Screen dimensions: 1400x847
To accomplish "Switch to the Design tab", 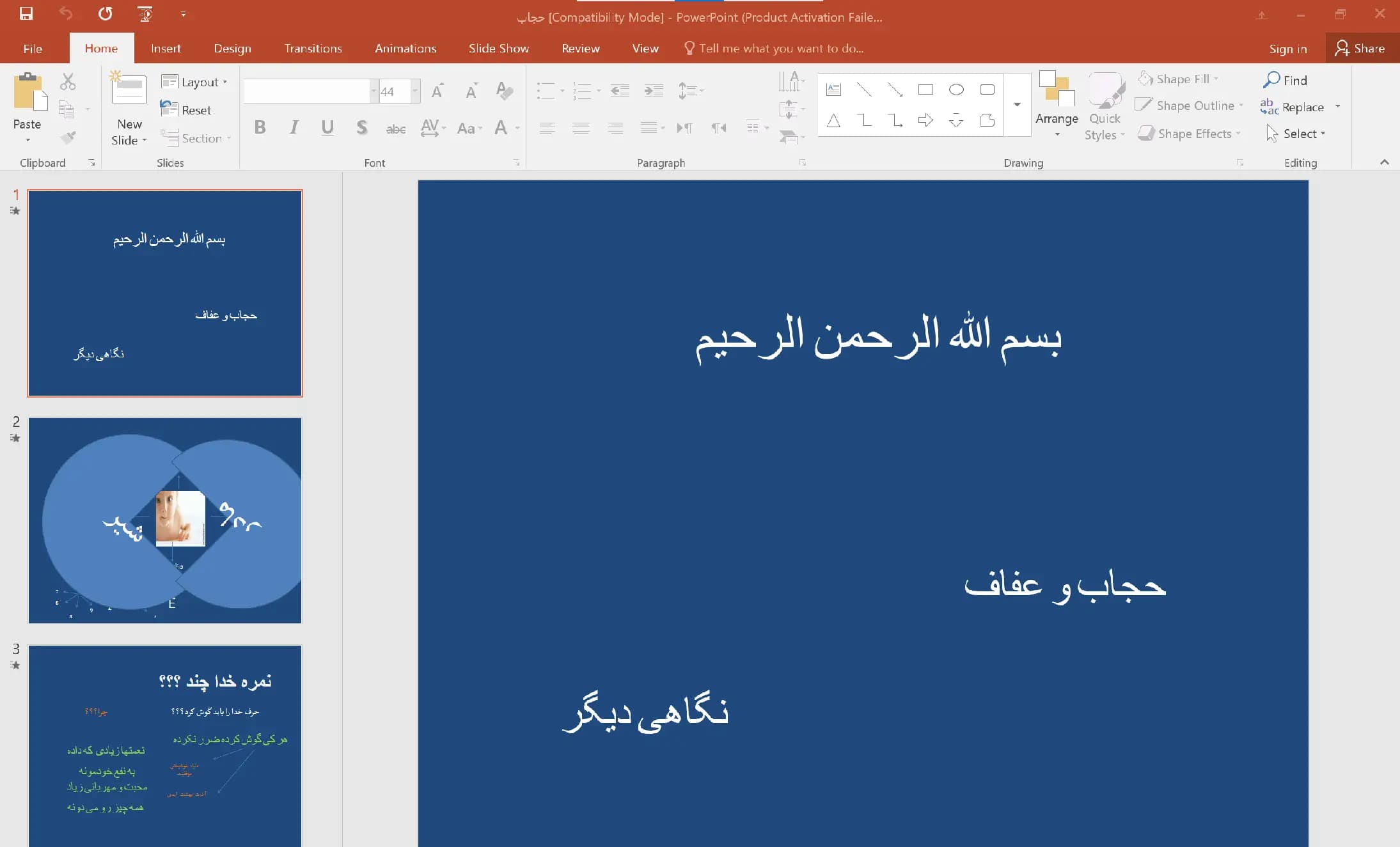I will pyautogui.click(x=232, y=49).
